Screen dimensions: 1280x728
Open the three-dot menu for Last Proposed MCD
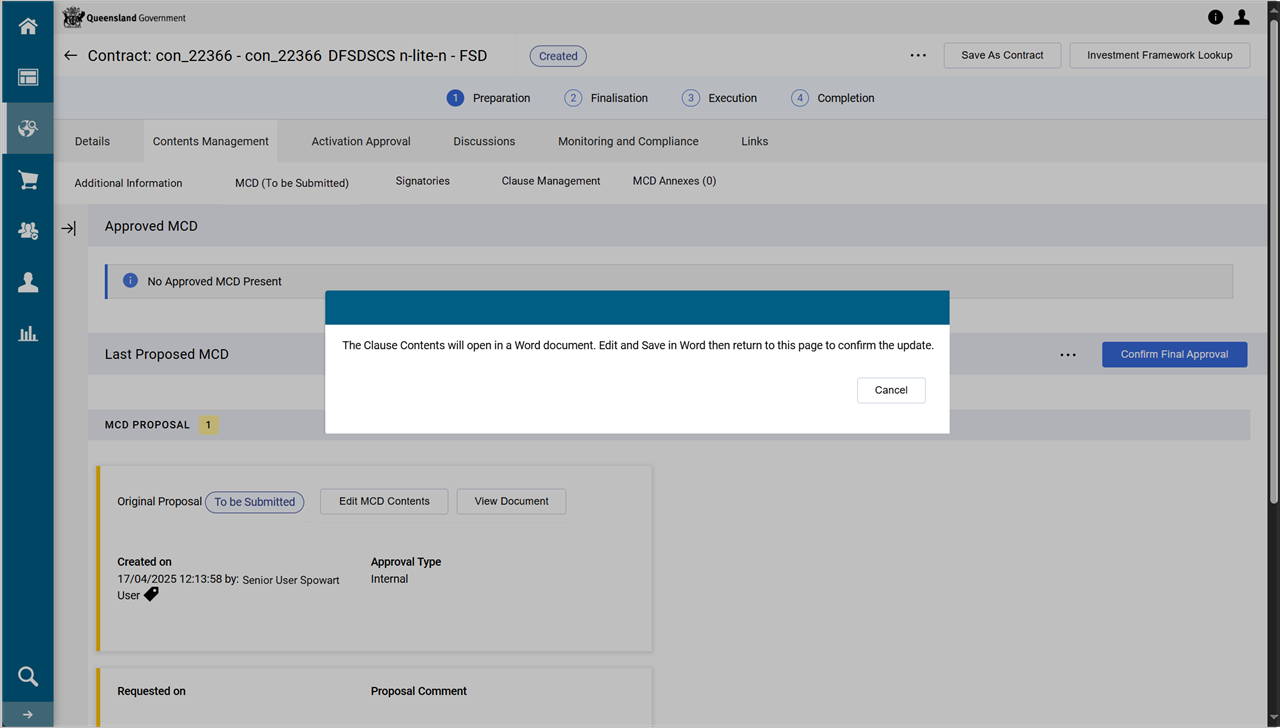point(1068,355)
